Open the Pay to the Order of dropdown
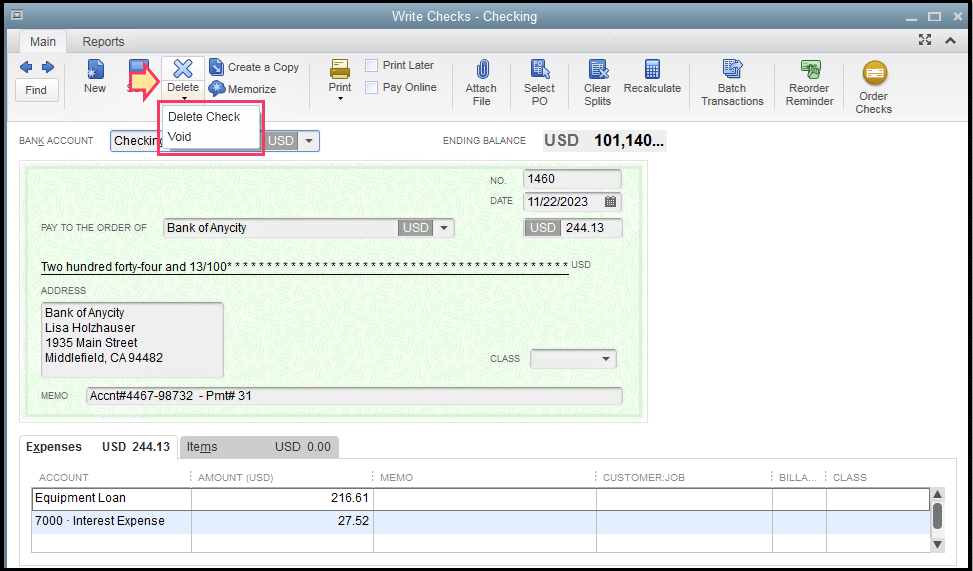 (444, 228)
